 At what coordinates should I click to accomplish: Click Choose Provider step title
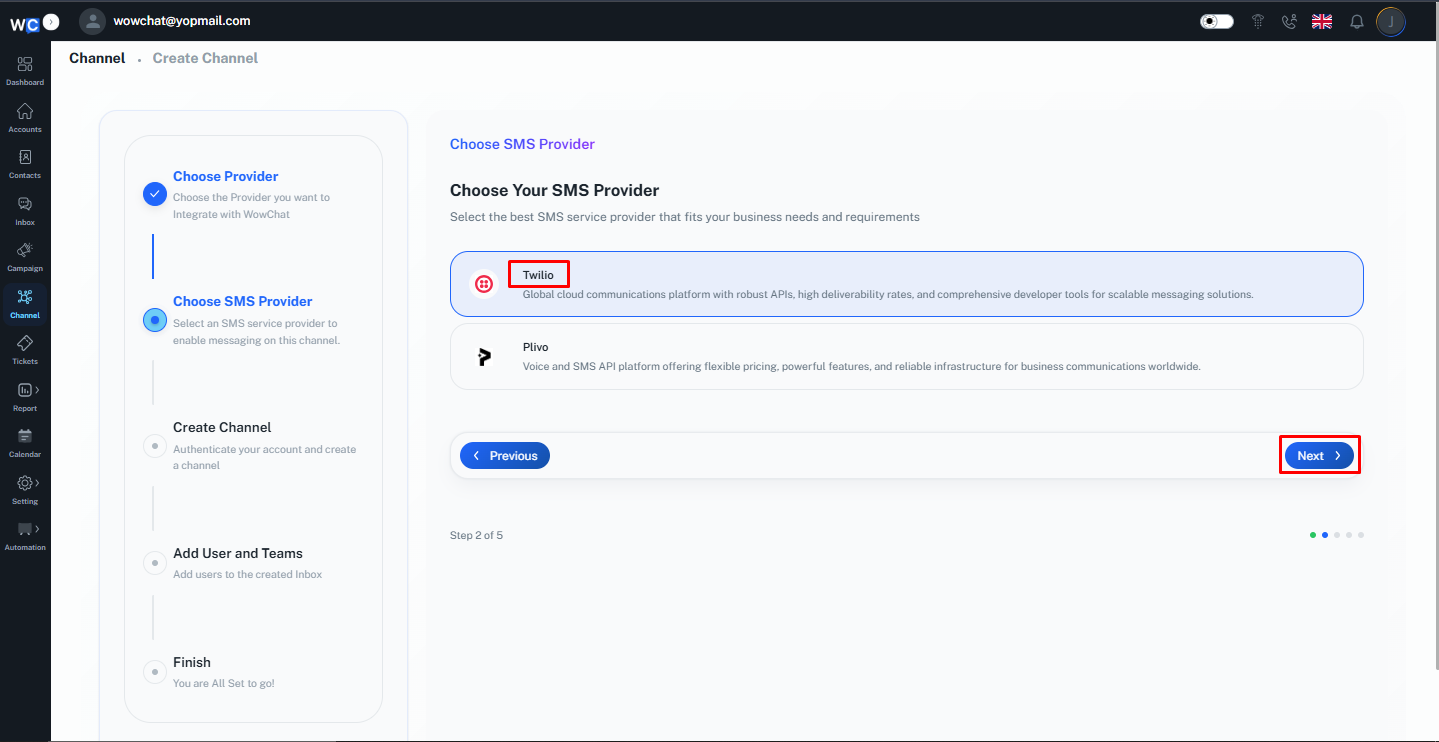point(226,176)
